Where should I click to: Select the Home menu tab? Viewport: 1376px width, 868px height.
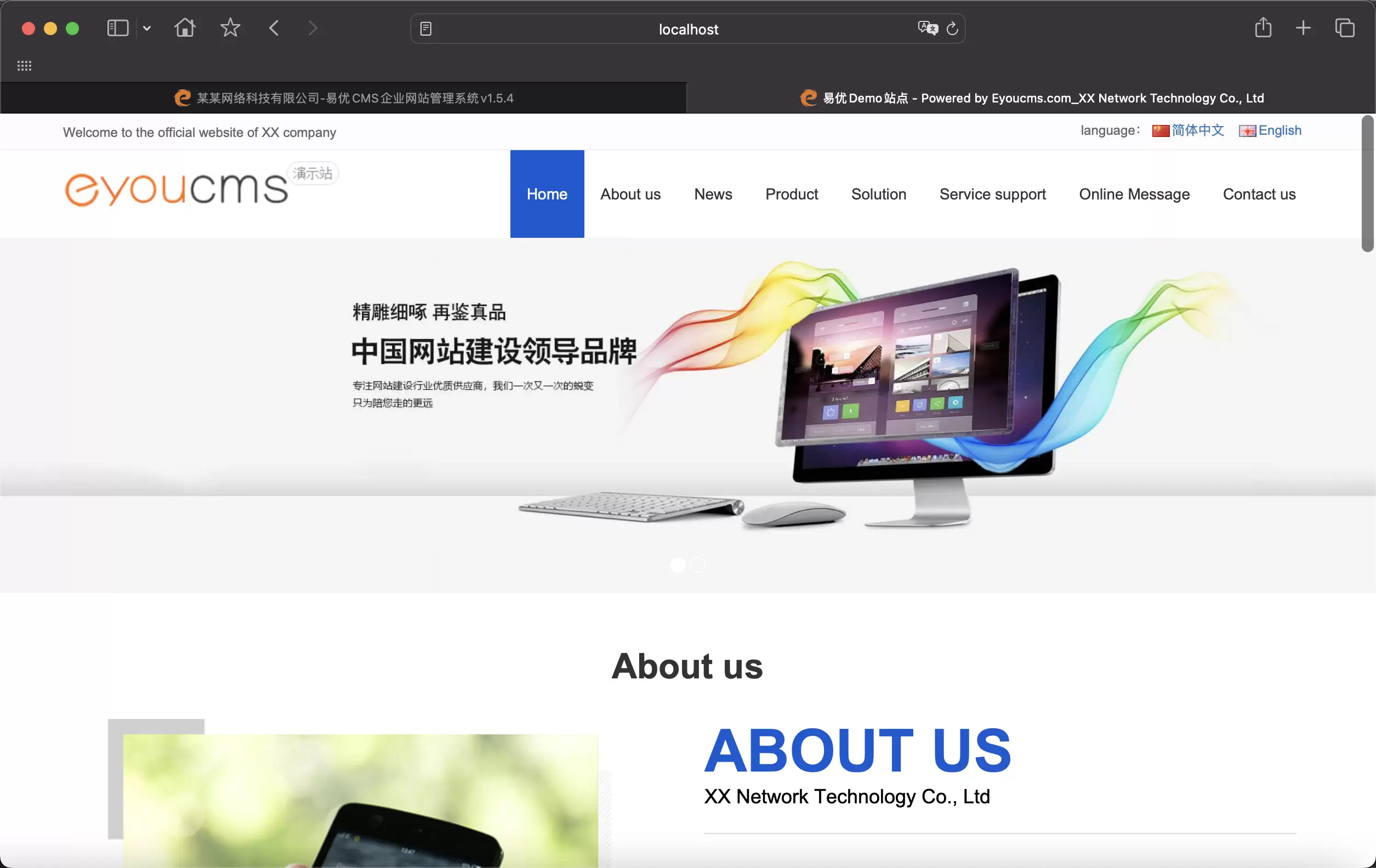click(x=548, y=194)
